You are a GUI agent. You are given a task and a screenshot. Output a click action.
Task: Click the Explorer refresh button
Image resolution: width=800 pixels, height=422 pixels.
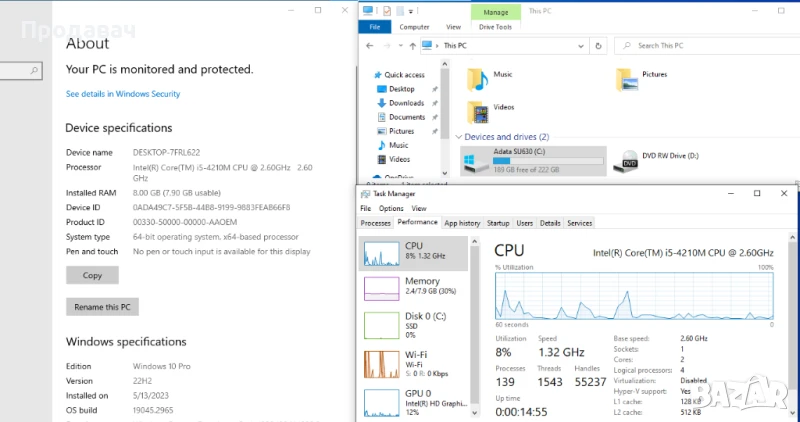click(598, 46)
